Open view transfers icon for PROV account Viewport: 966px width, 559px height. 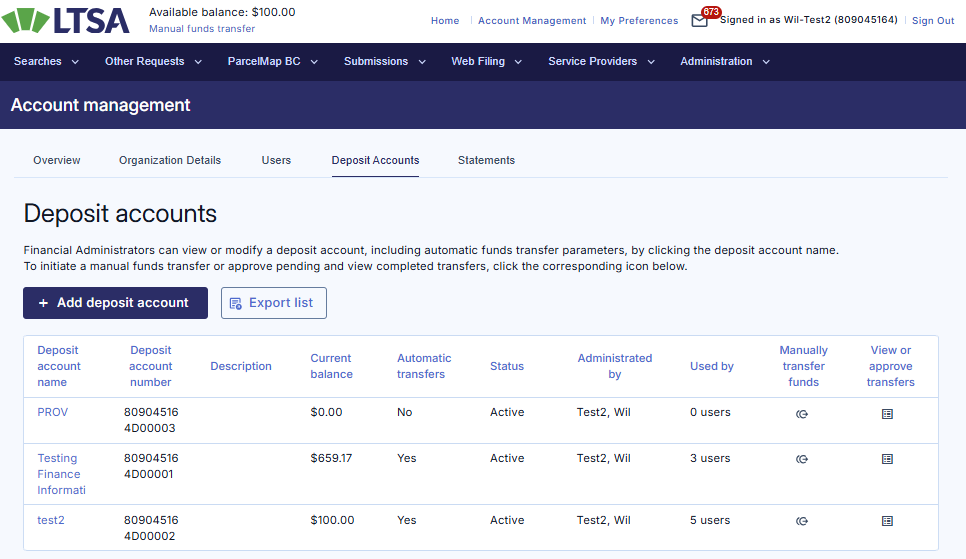[x=887, y=413]
